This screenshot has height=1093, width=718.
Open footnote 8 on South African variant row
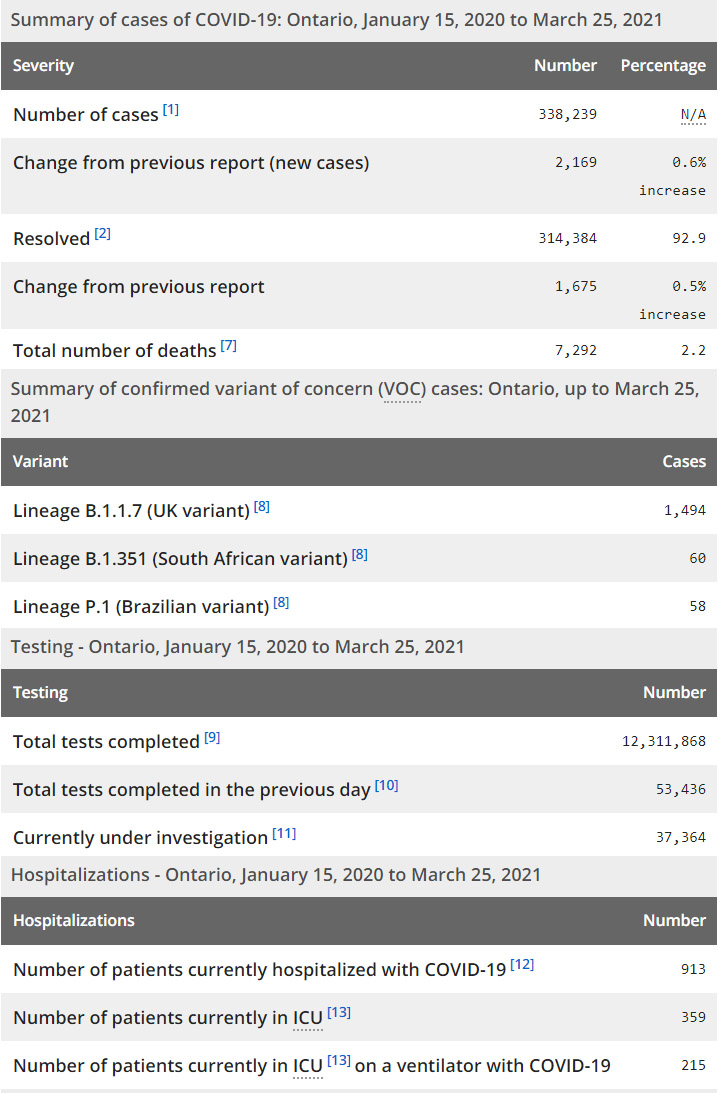(360, 554)
